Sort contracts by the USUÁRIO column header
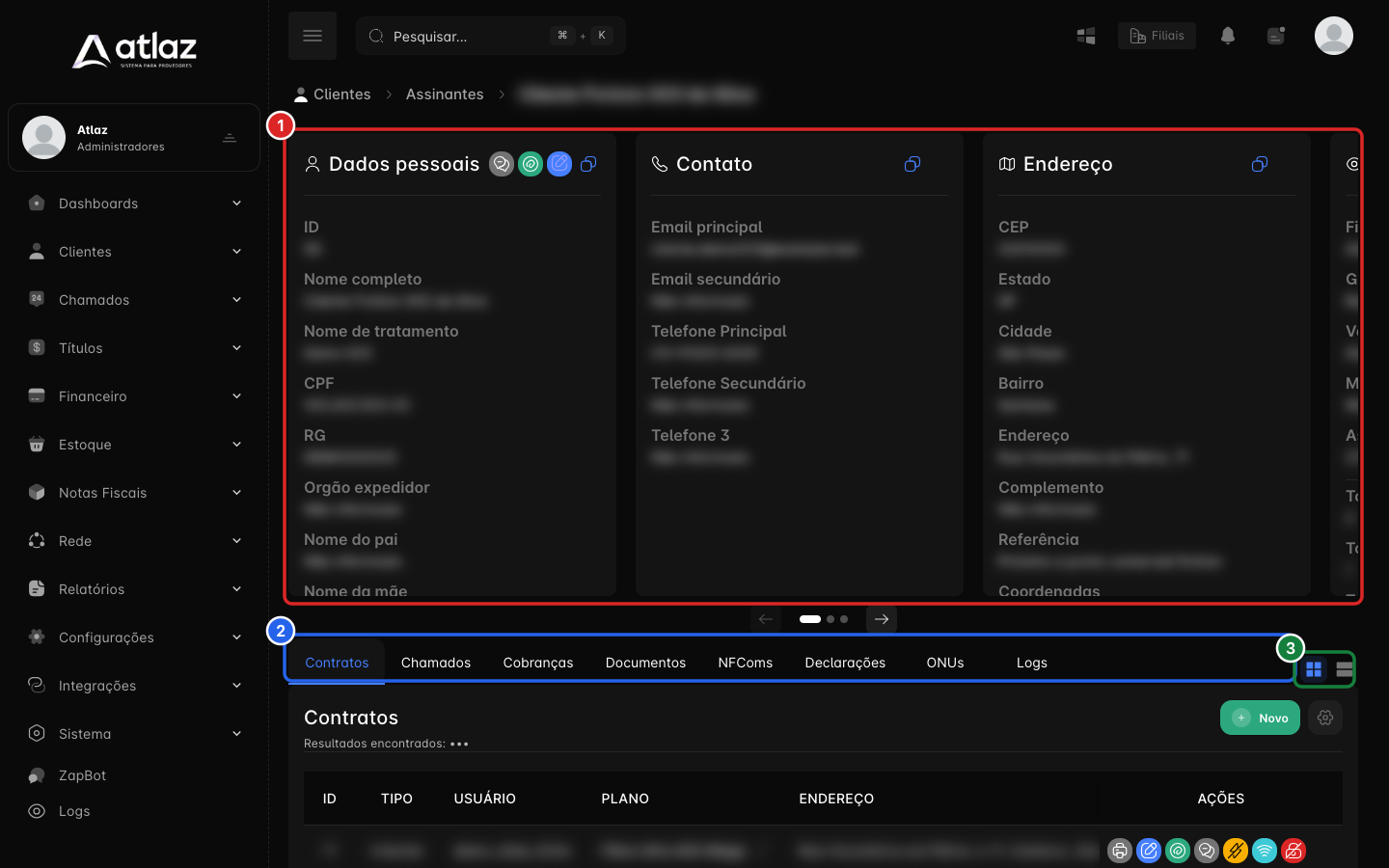This screenshot has width=1389, height=868. coord(485,799)
